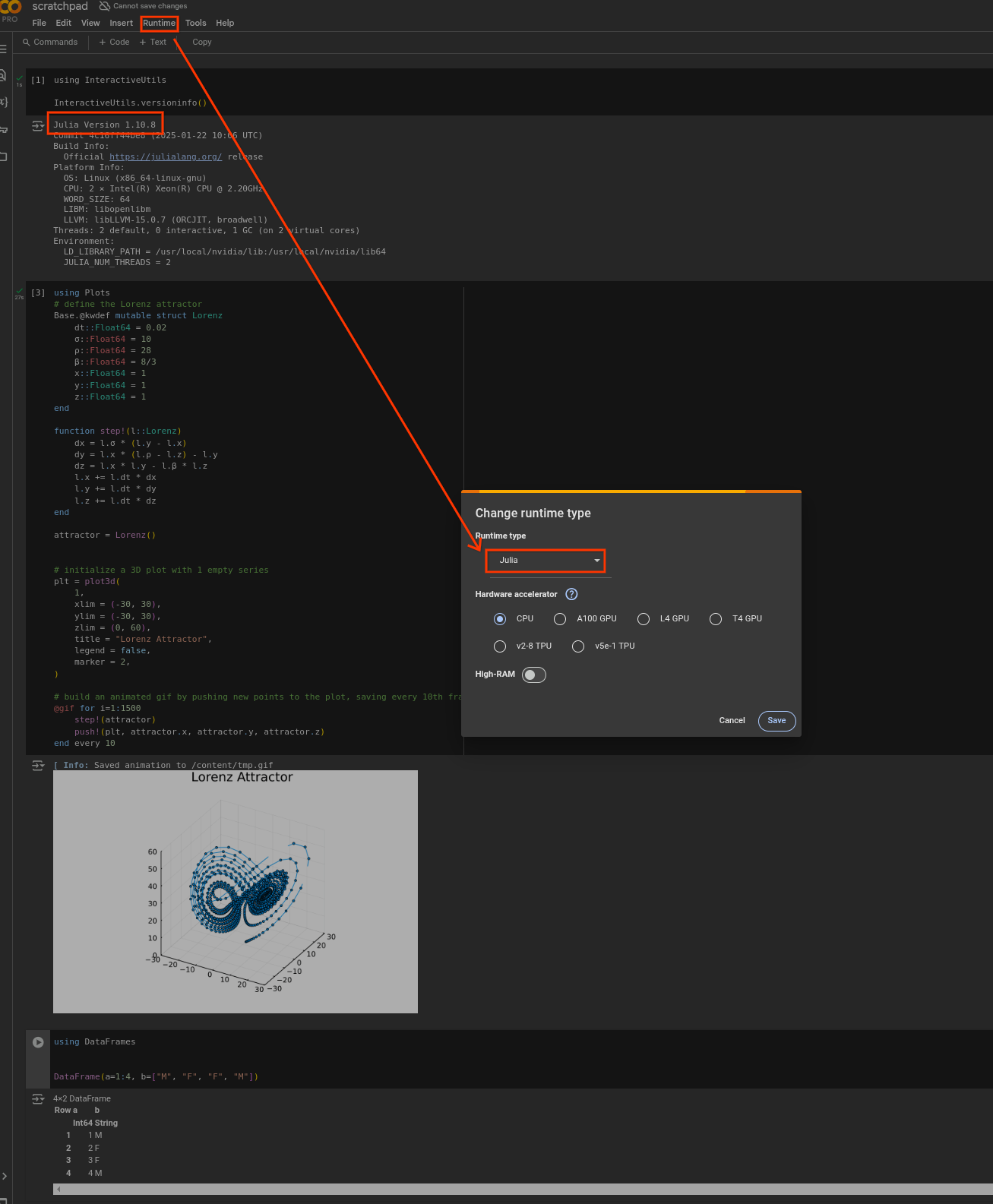Open the Julia runtime type dropdown
993x1204 pixels.
click(546, 561)
